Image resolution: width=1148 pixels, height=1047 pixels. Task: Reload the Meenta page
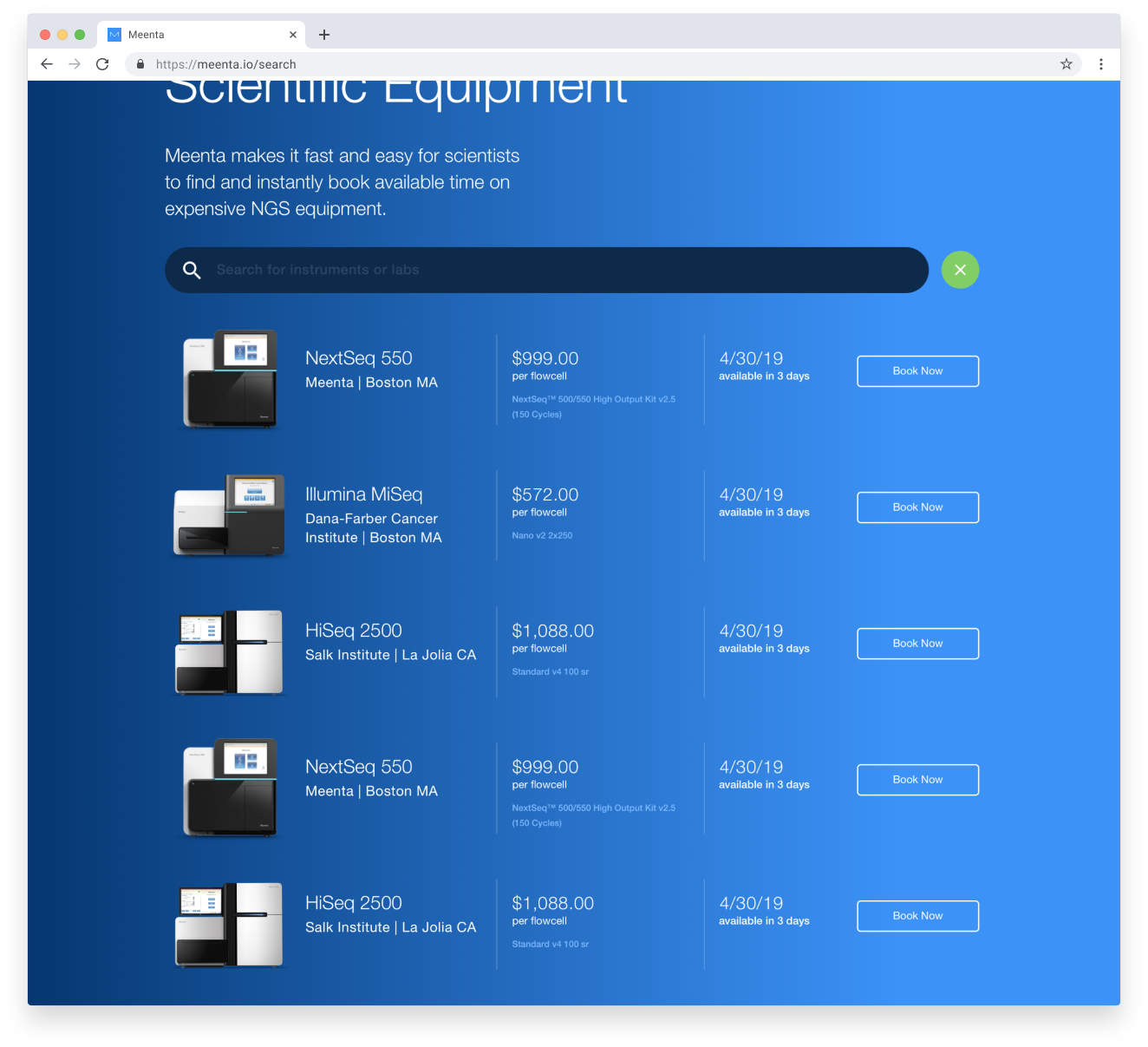102,64
